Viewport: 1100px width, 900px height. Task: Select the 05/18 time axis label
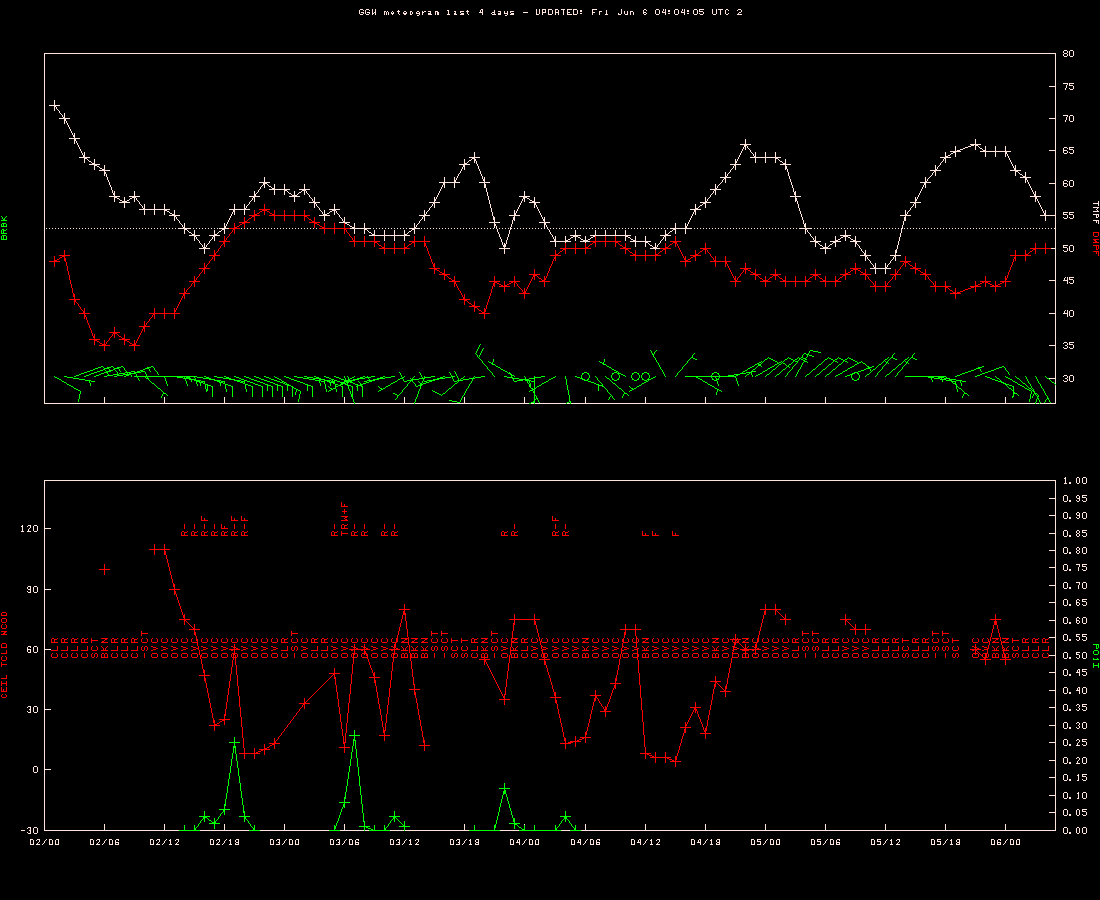[946, 843]
